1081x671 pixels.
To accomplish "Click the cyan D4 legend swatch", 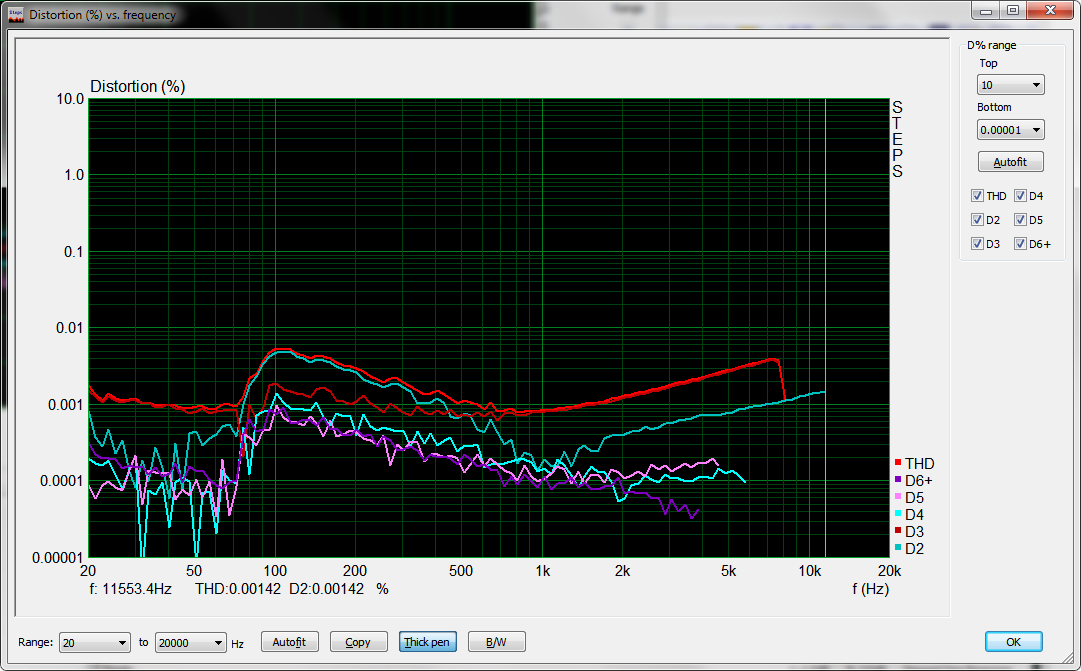I will (898, 514).
